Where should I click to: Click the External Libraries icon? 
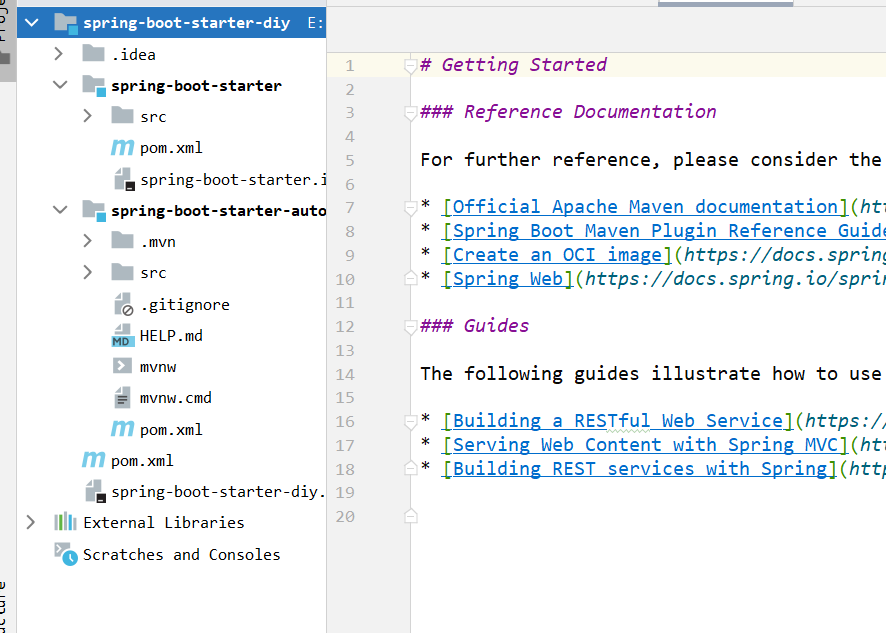click(x=65, y=523)
